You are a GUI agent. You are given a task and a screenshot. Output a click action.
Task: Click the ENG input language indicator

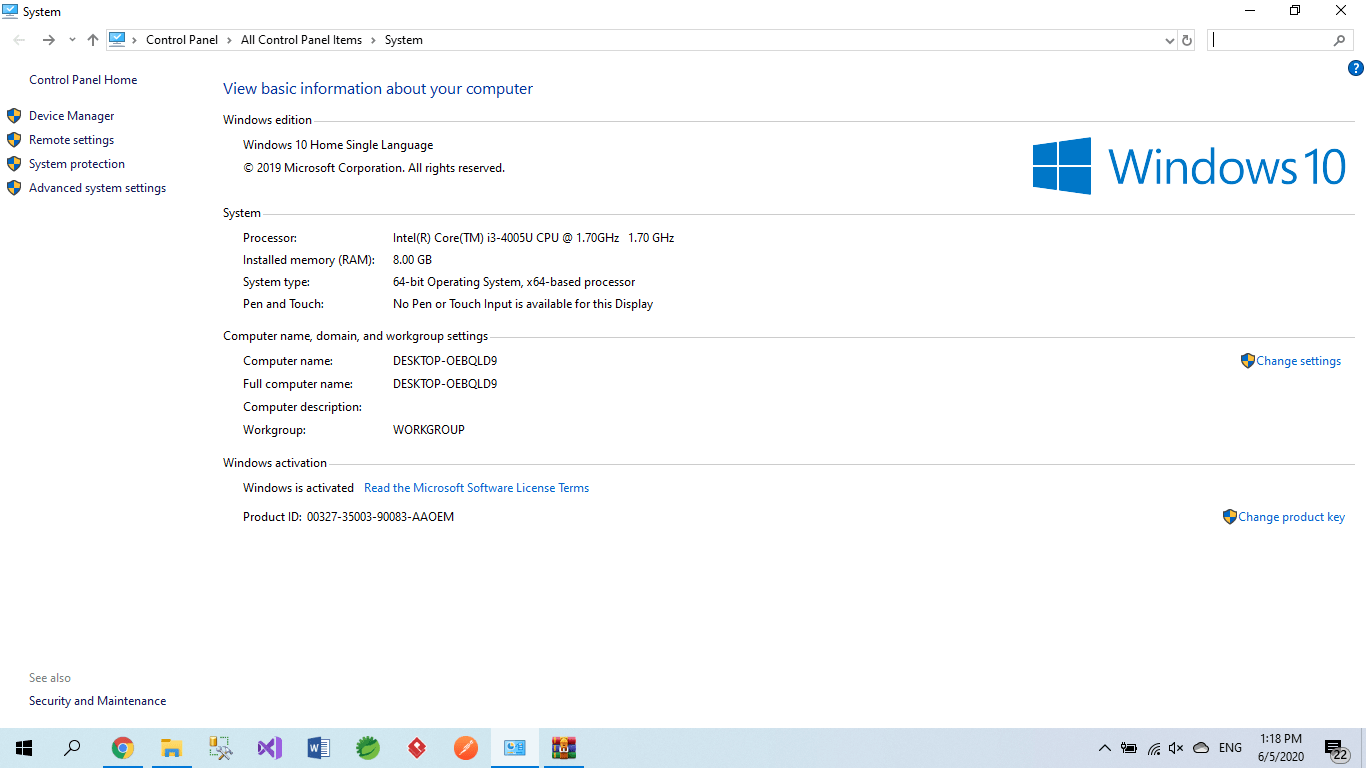(x=1231, y=748)
